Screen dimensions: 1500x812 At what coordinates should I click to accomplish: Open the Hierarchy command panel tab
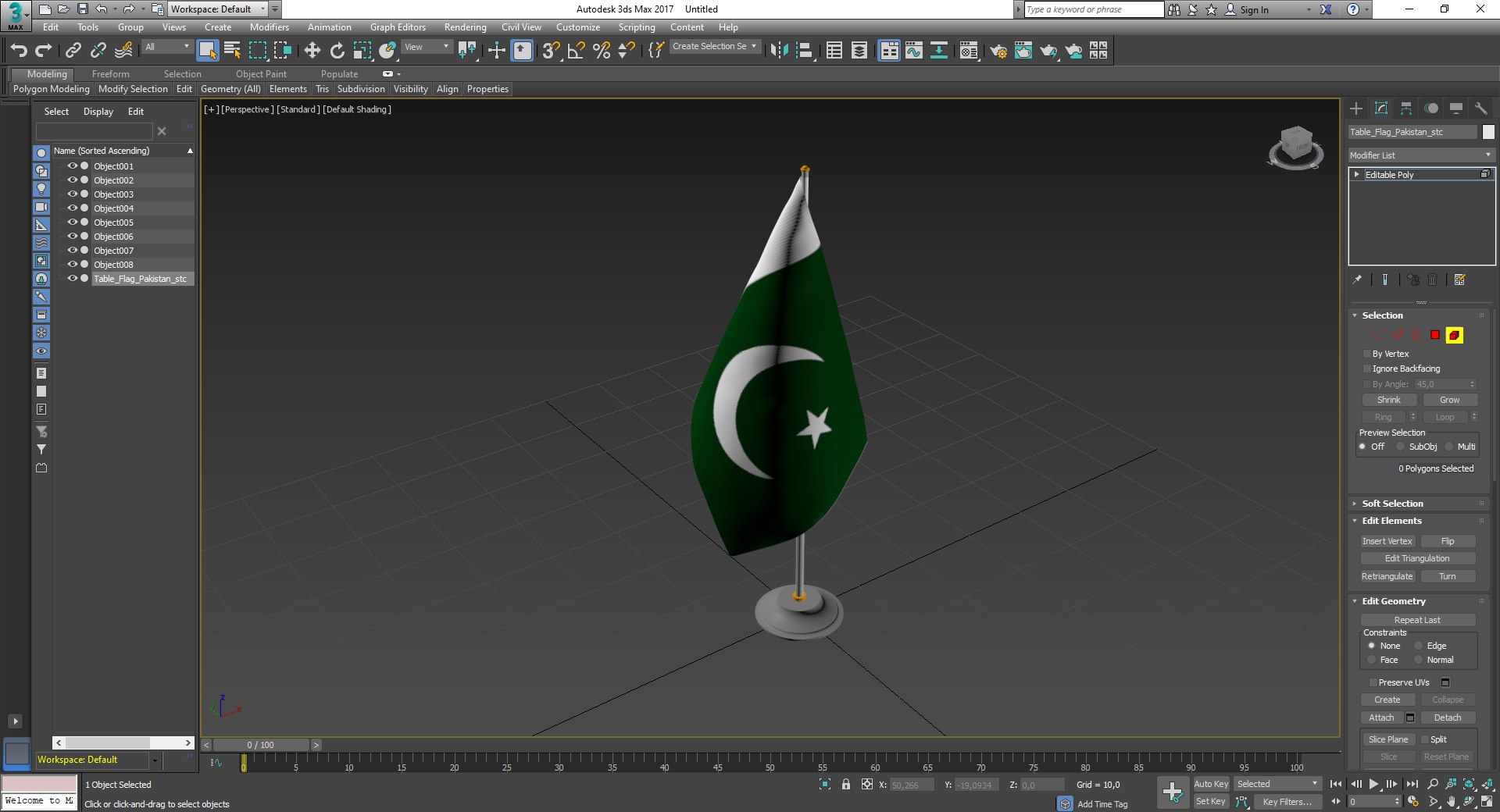1406,109
